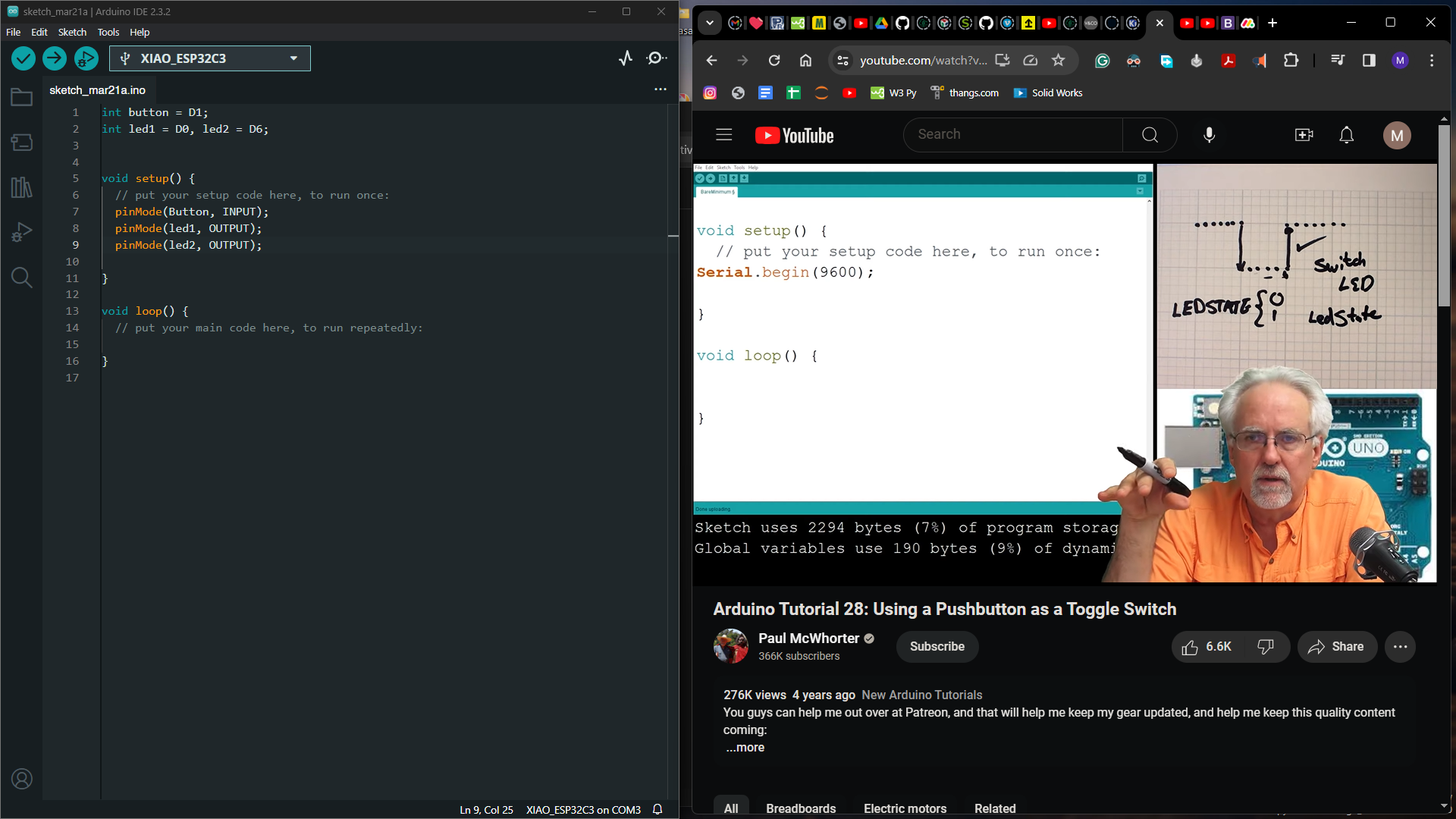Open the File menu in Arduino IDE

[14, 32]
